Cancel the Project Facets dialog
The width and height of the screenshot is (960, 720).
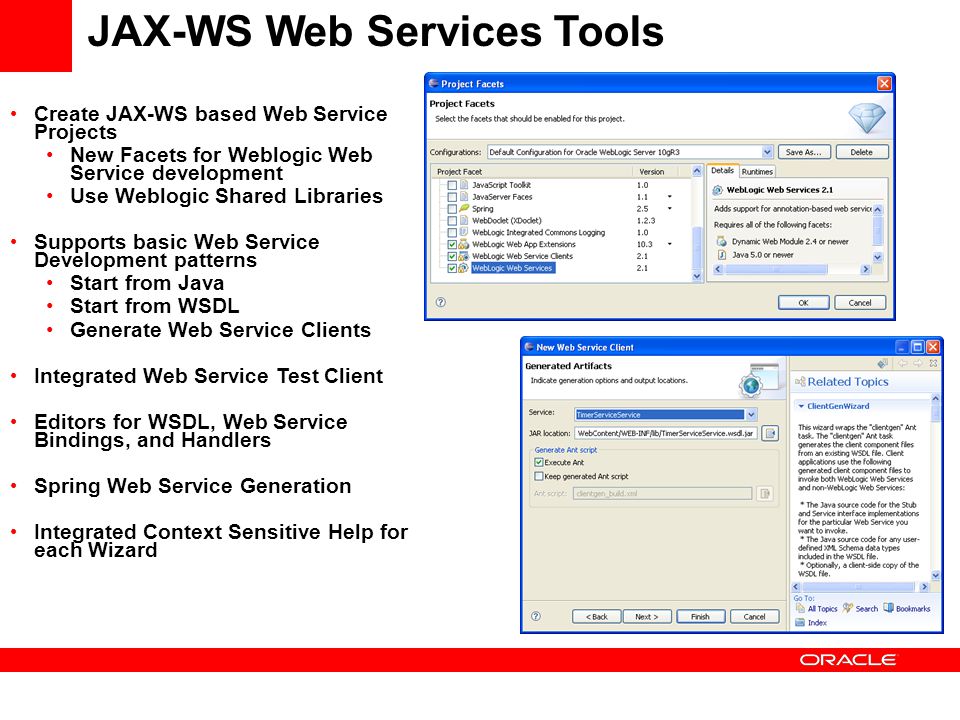point(860,302)
